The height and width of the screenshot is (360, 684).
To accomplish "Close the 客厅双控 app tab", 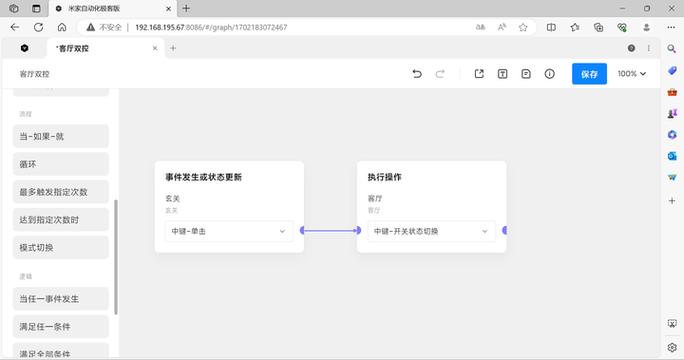I will coord(155,48).
